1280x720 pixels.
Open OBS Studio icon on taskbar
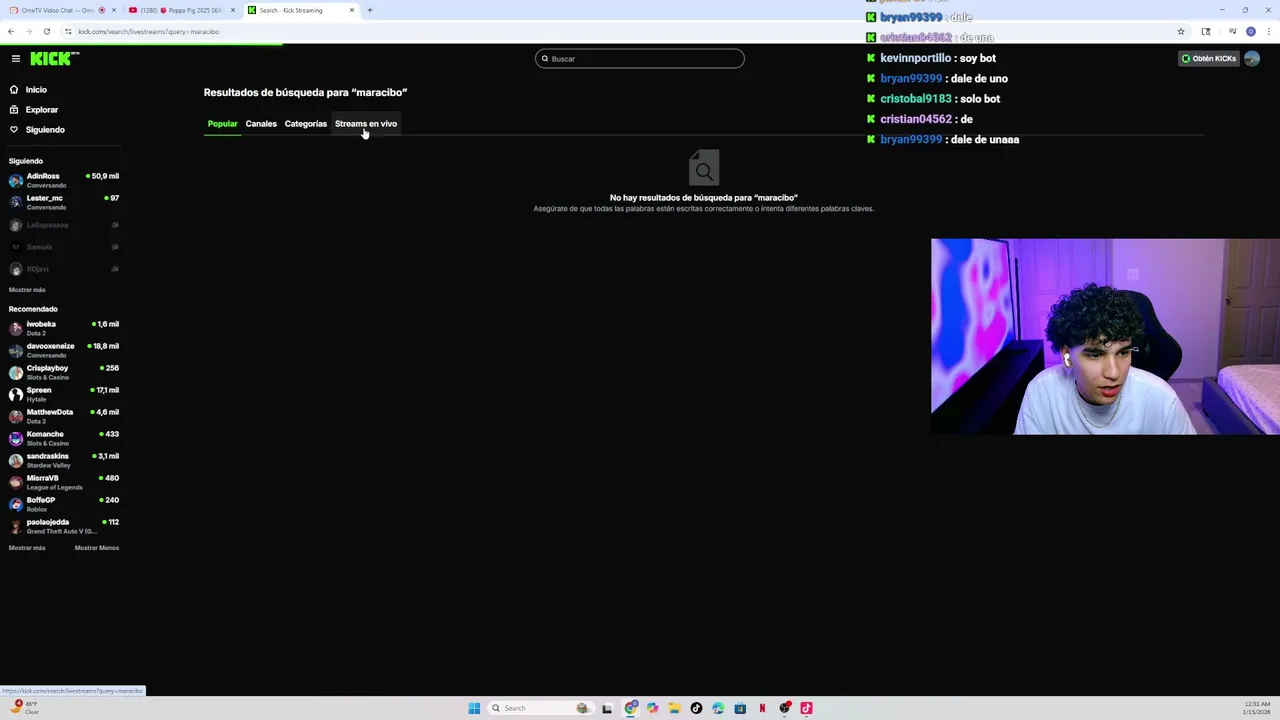785,708
